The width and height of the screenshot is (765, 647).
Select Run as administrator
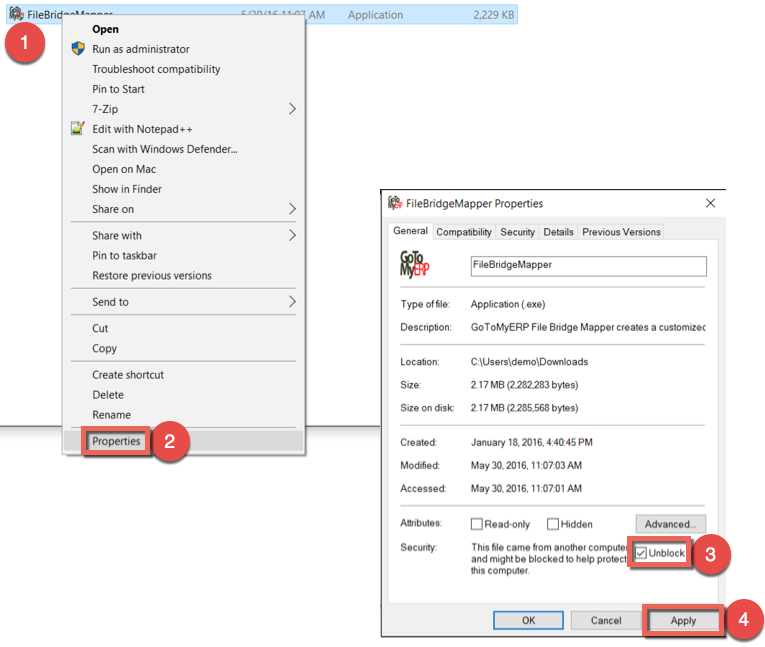(141, 49)
